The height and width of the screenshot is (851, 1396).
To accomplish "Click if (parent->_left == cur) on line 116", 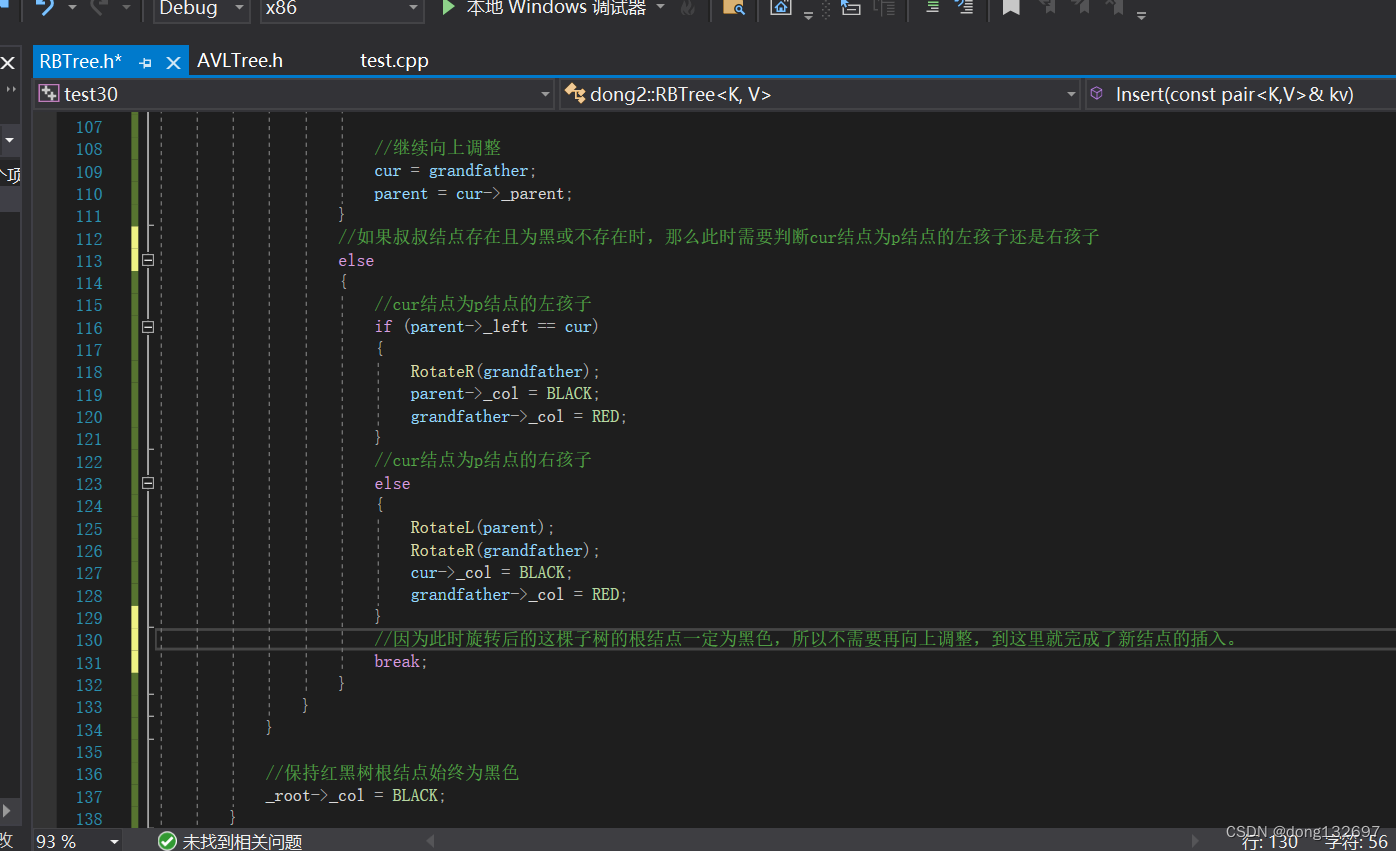I will (x=486, y=327).
